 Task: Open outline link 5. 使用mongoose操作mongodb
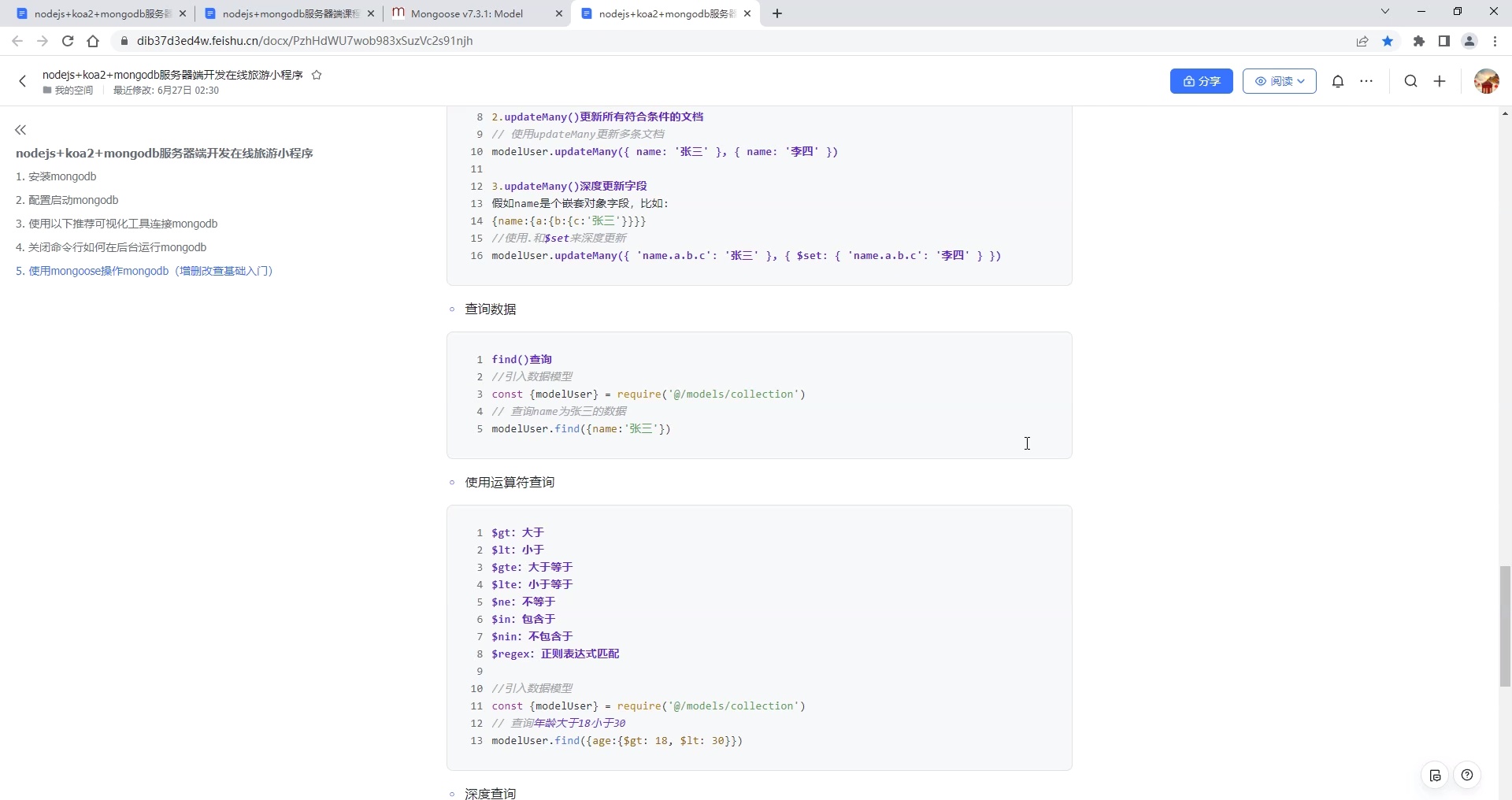click(144, 271)
